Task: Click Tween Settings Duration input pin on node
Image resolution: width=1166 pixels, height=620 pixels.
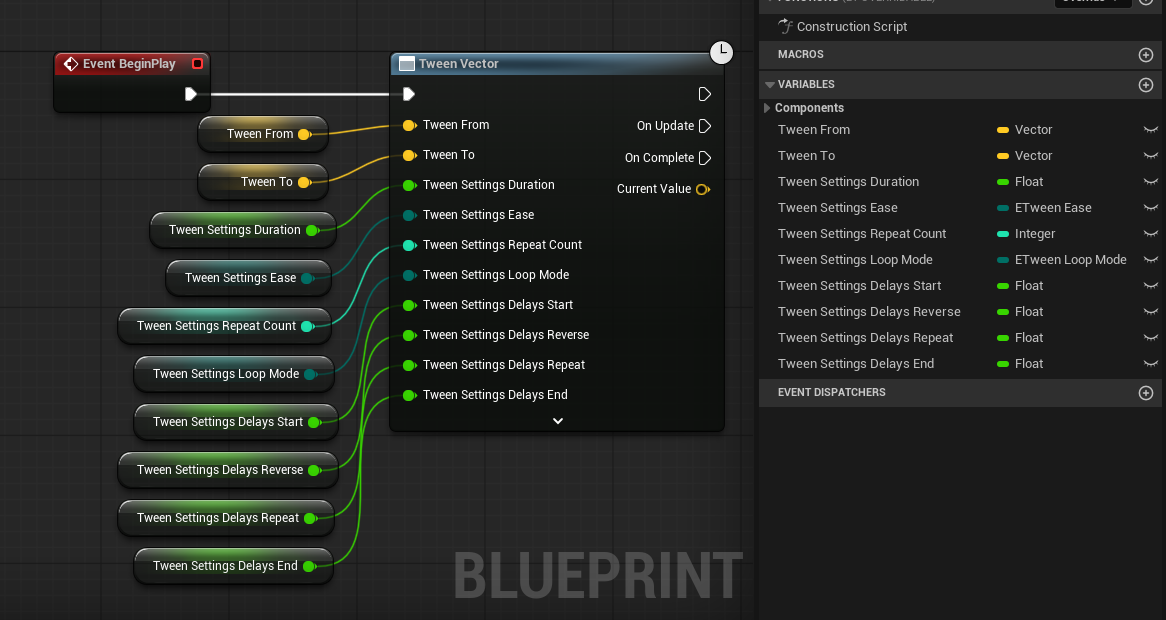Action: point(409,185)
